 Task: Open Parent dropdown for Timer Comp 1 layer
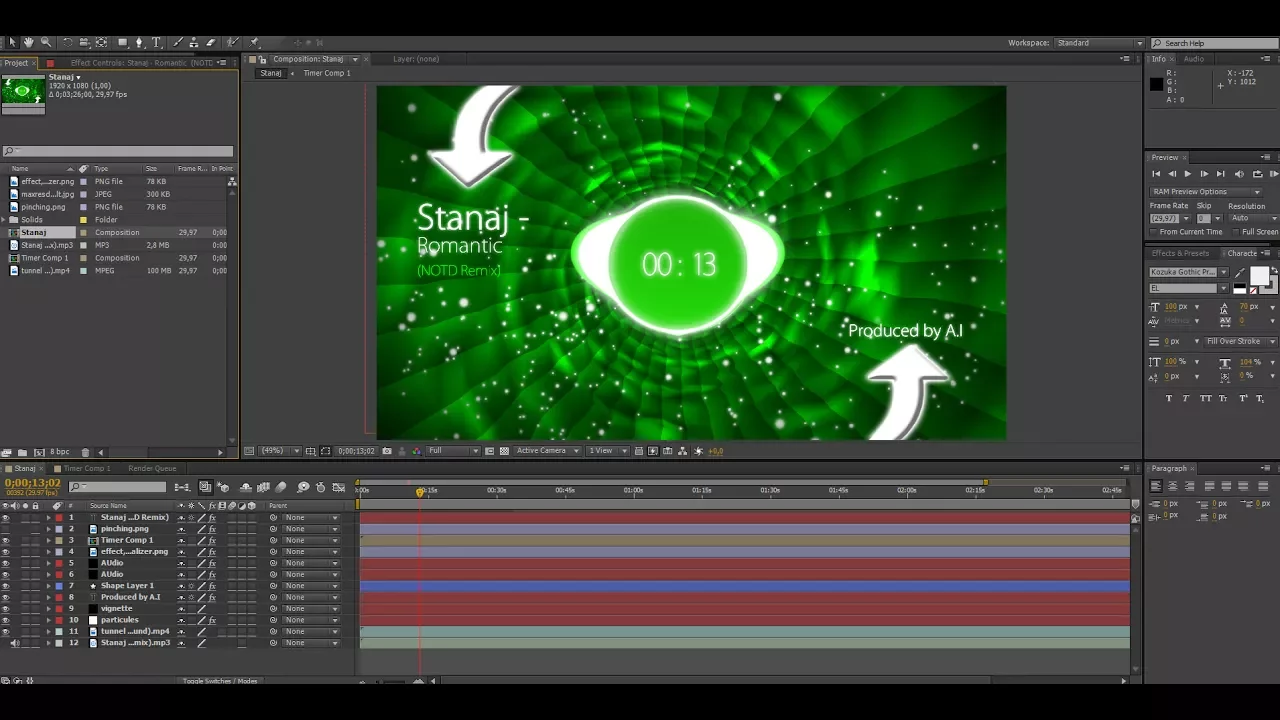pos(311,541)
